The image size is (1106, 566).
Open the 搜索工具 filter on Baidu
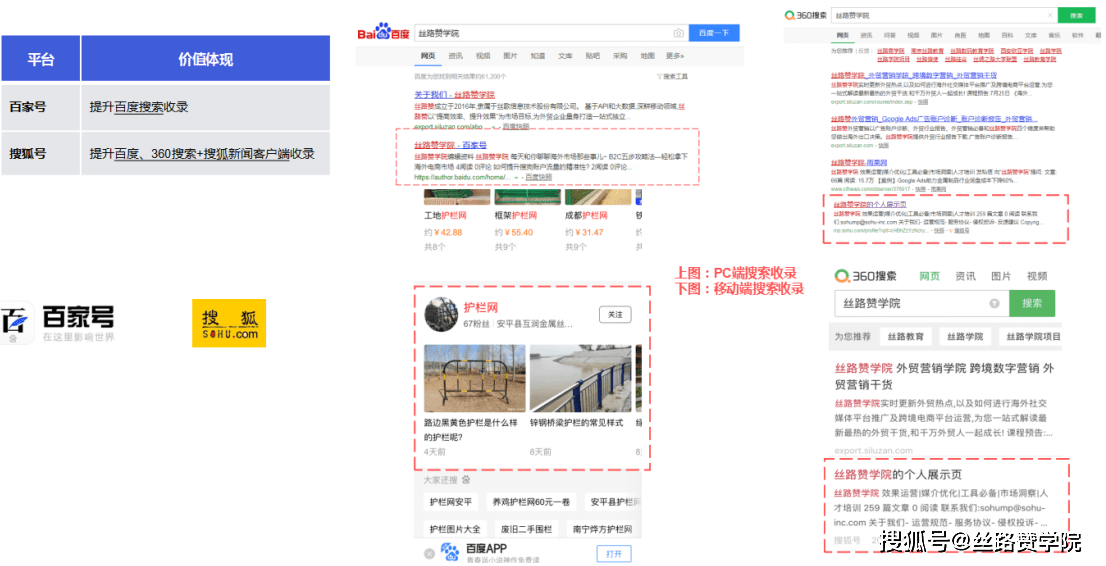click(672, 76)
